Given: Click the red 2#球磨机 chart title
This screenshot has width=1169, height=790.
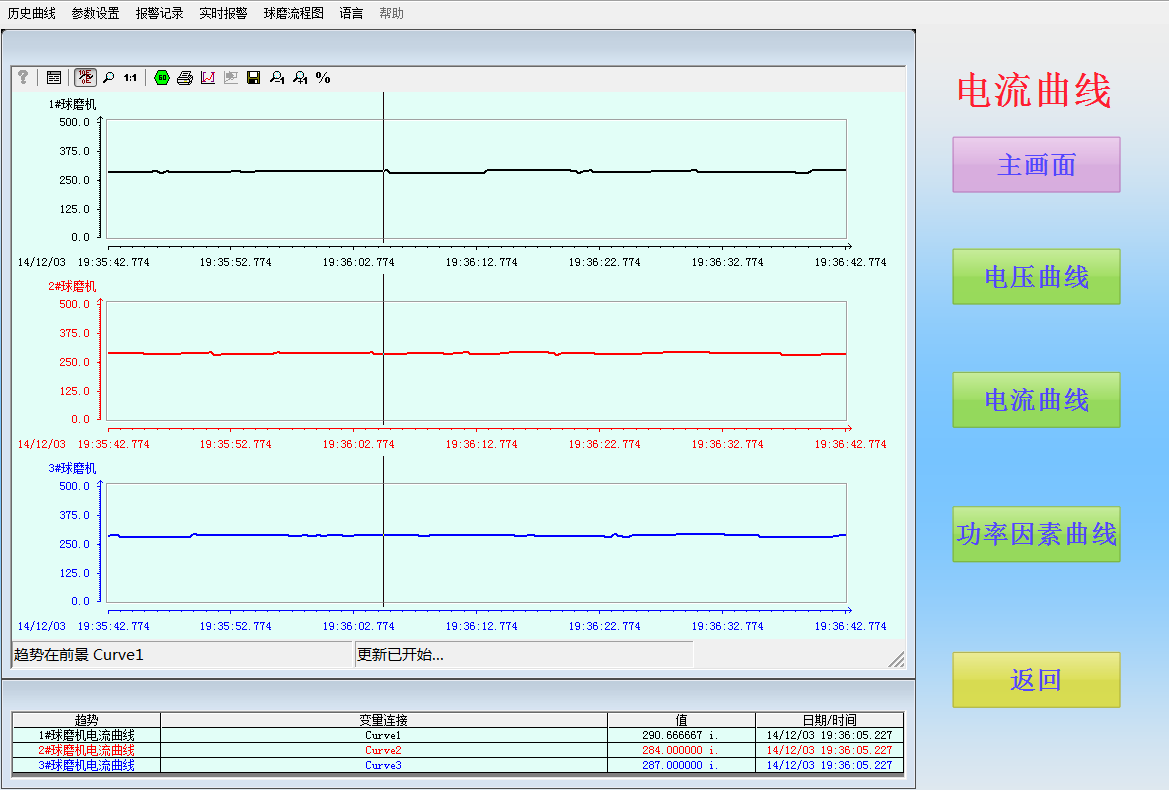Looking at the screenshot, I should click(72, 286).
